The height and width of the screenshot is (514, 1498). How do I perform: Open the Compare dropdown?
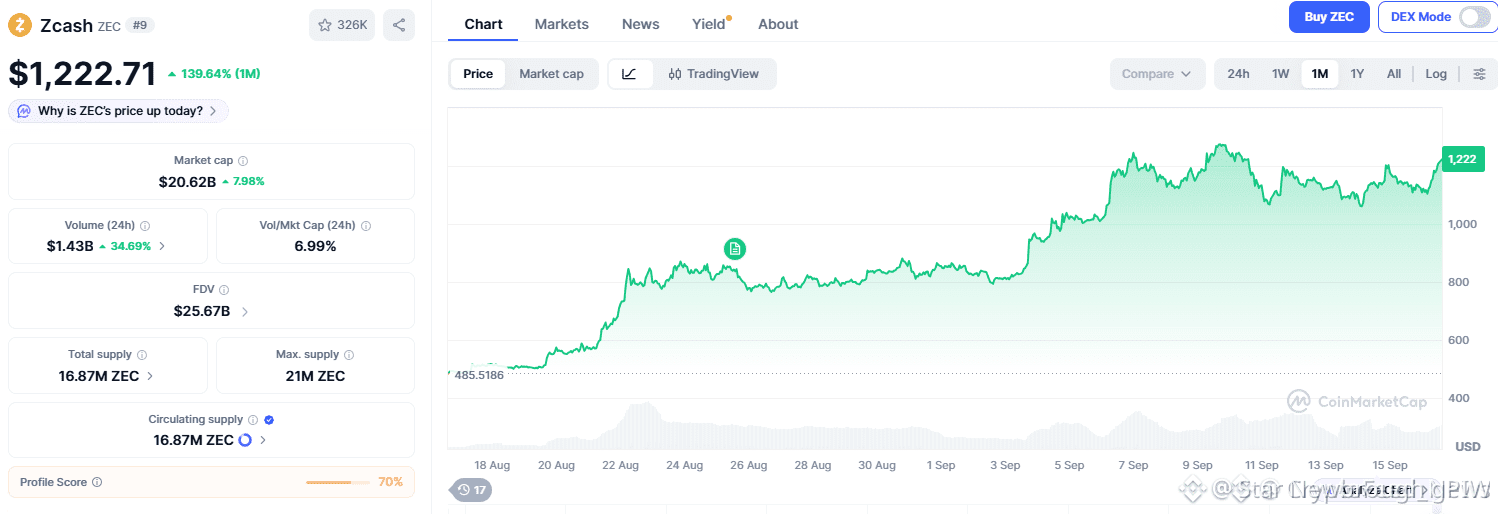(x=1157, y=74)
